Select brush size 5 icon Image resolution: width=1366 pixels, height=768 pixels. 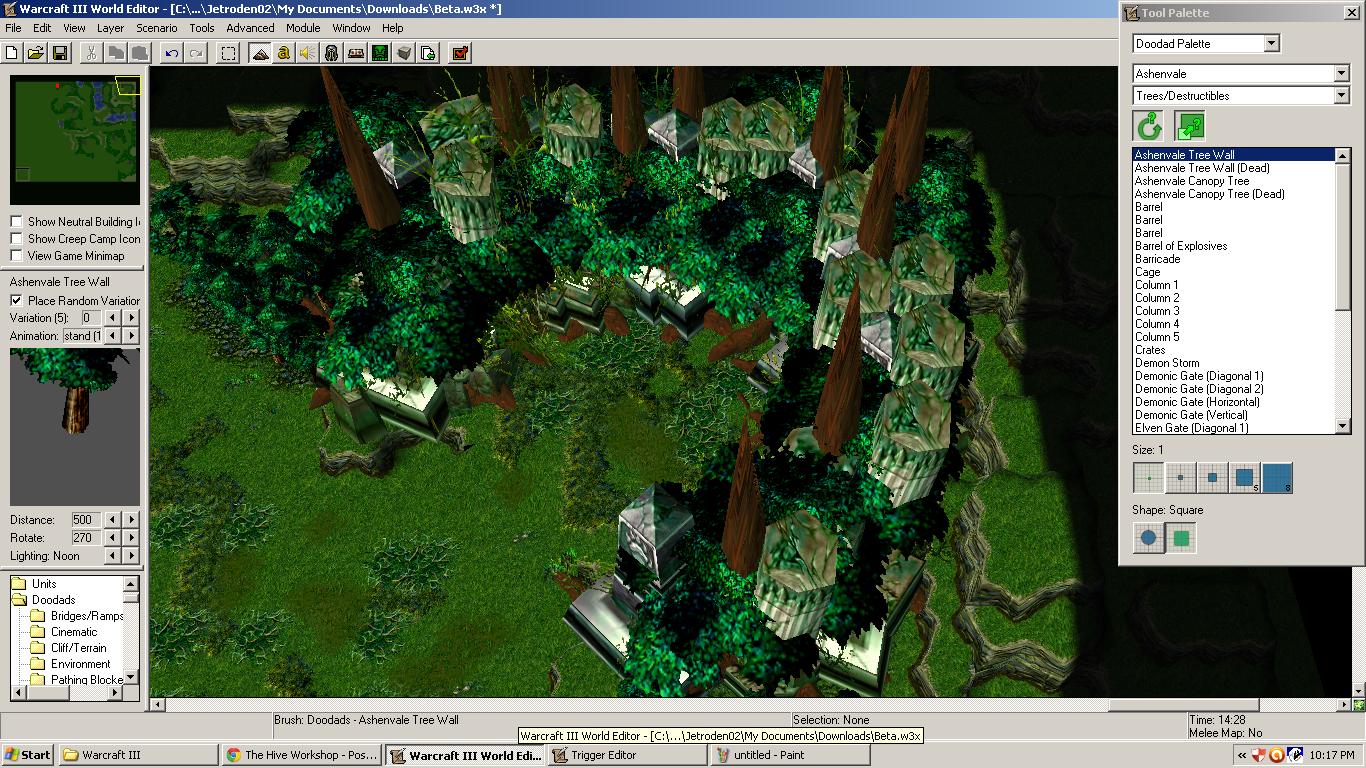coord(1245,478)
